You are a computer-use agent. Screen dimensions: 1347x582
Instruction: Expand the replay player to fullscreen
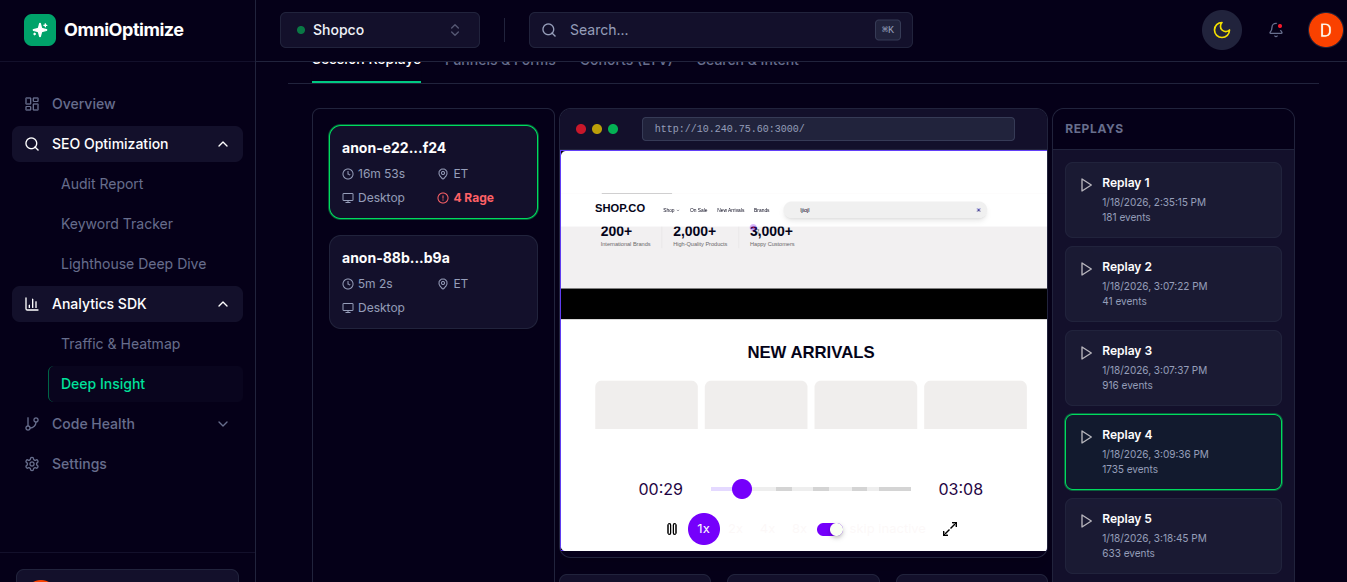pos(950,529)
